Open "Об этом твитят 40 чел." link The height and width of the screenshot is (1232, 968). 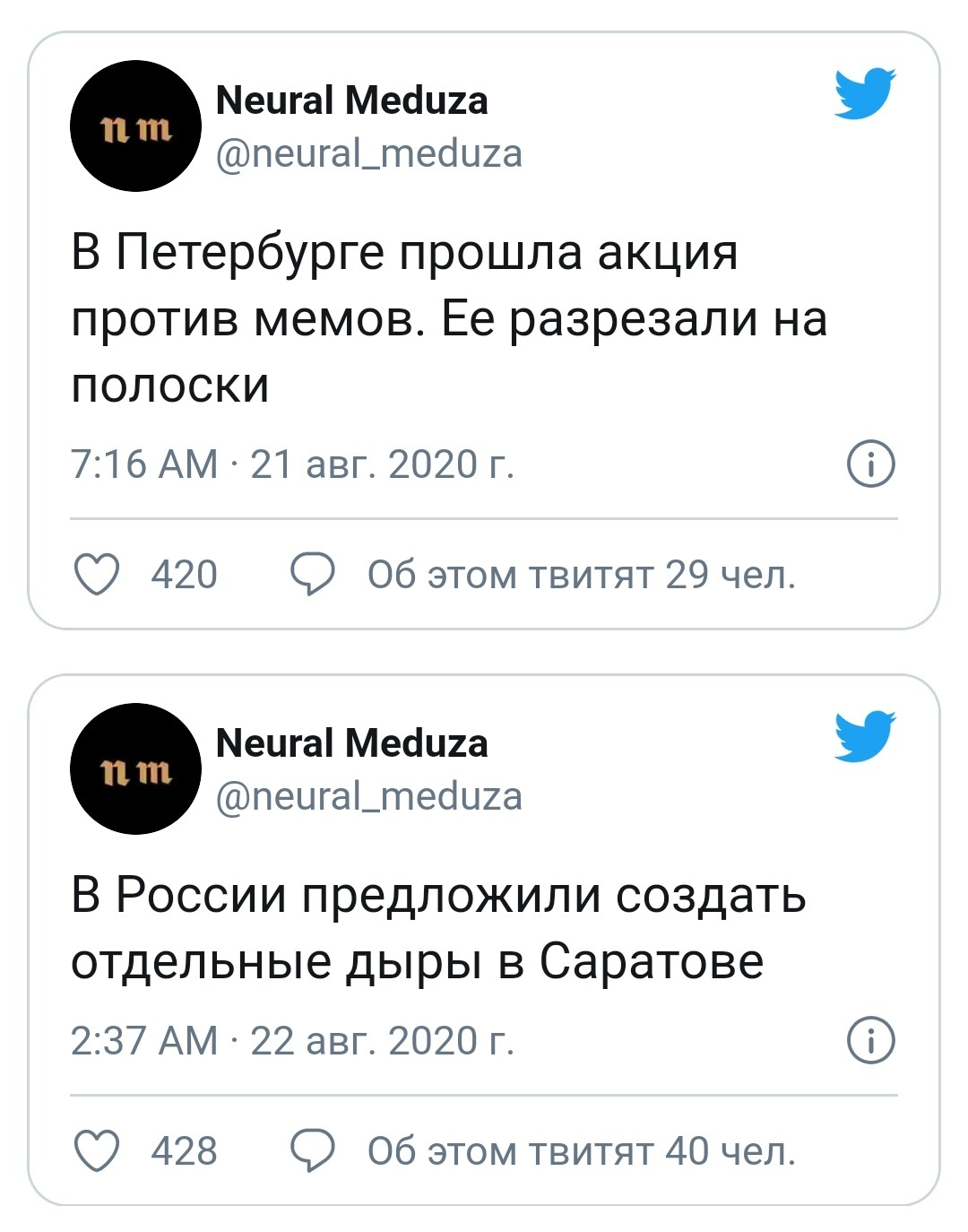[x=581, y=1151]
